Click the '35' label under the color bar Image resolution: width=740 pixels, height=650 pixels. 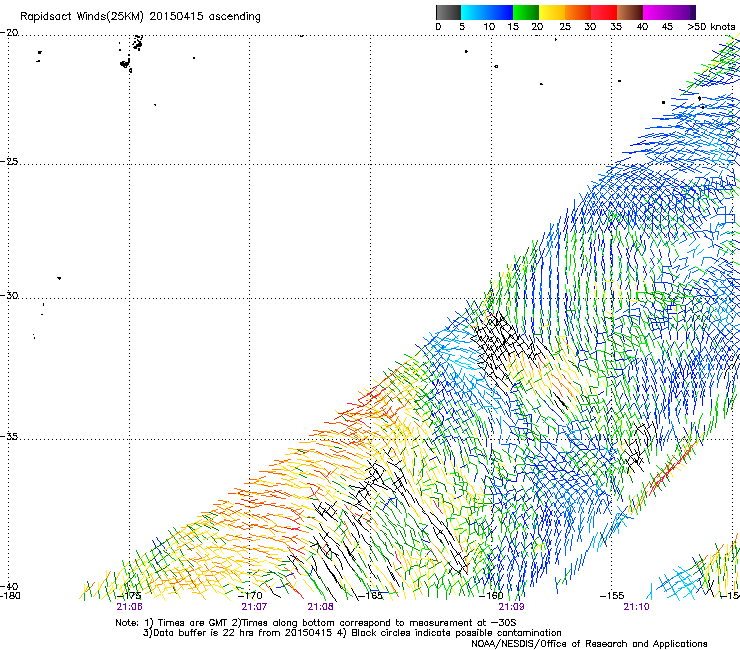click(616, 27)
